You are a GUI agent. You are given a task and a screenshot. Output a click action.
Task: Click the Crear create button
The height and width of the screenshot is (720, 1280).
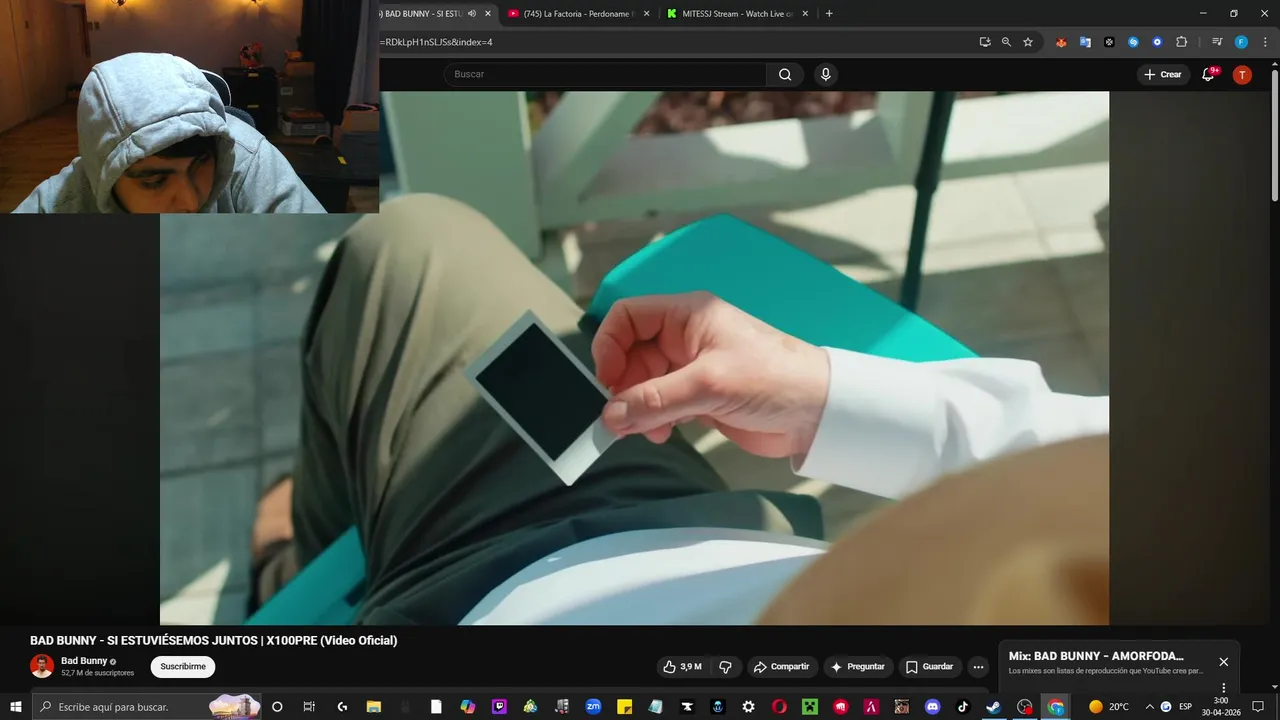point(1163,74)
